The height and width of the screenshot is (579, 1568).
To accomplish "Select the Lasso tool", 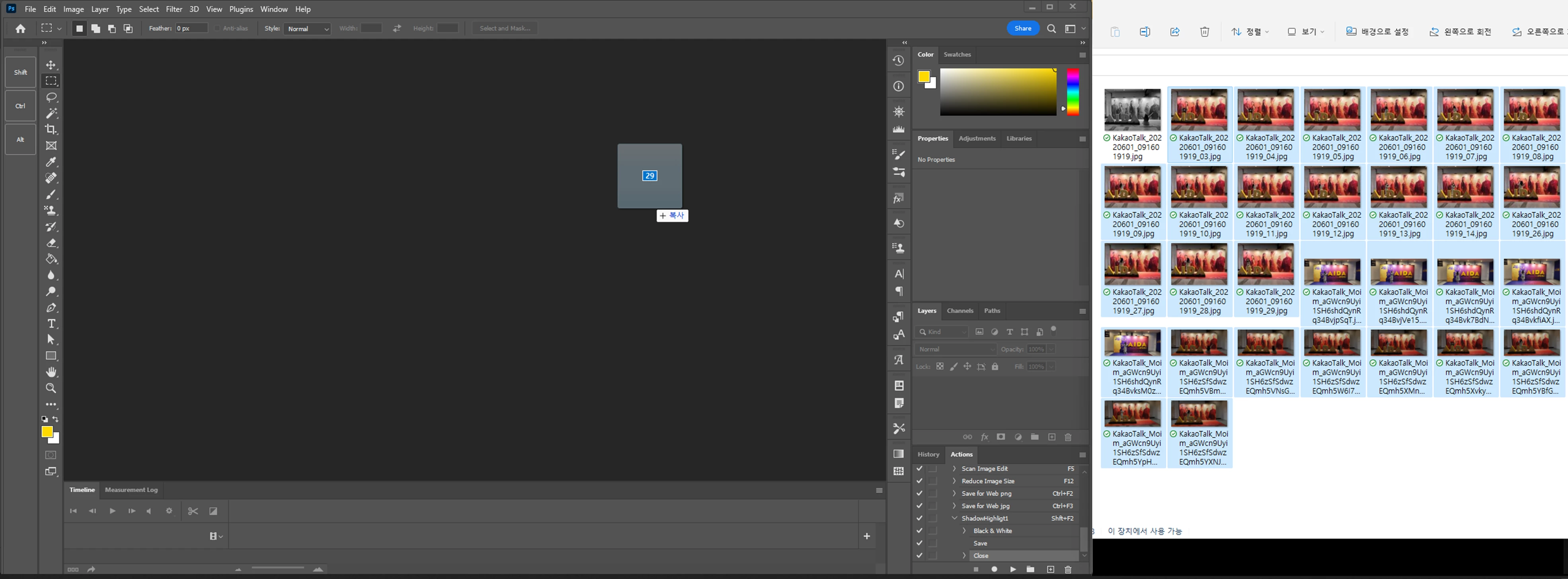I will [51, 97].
